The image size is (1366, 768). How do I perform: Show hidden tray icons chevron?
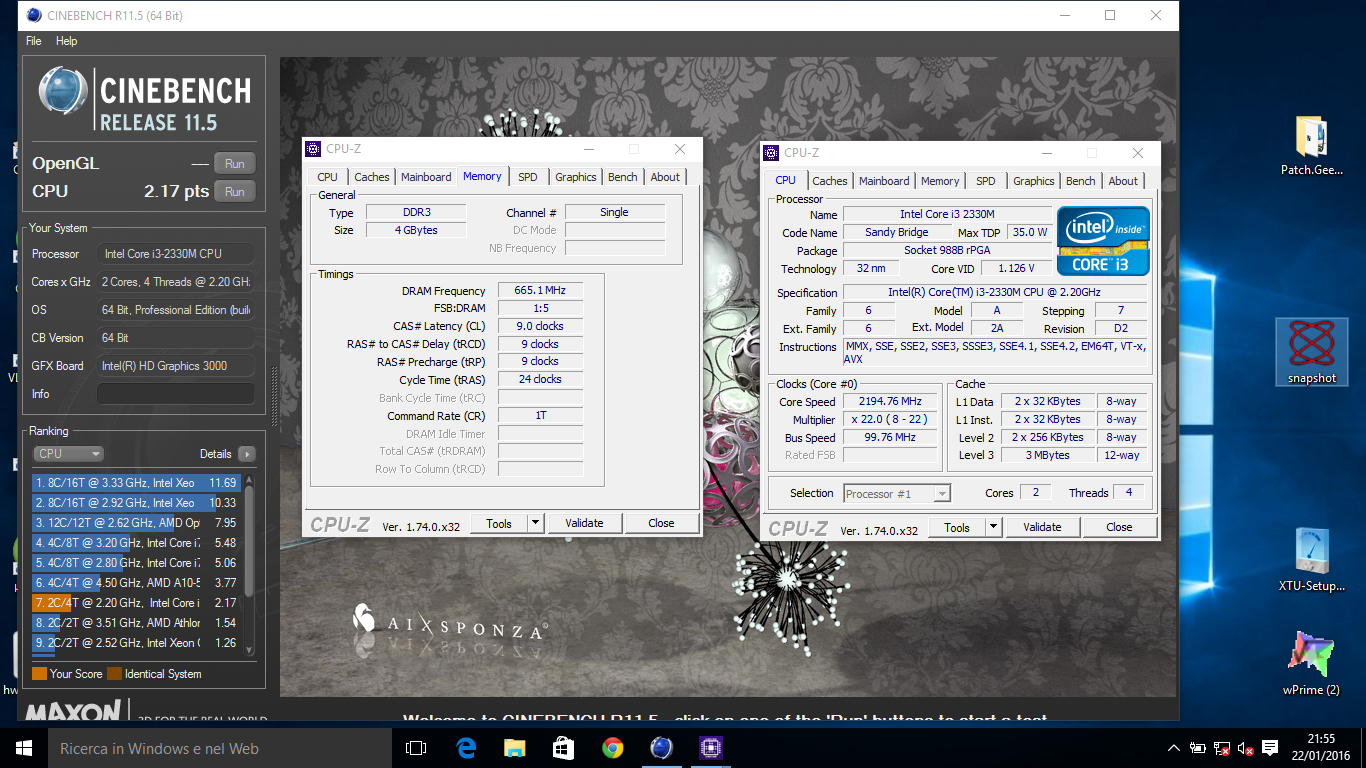(x=1174, y=748)
